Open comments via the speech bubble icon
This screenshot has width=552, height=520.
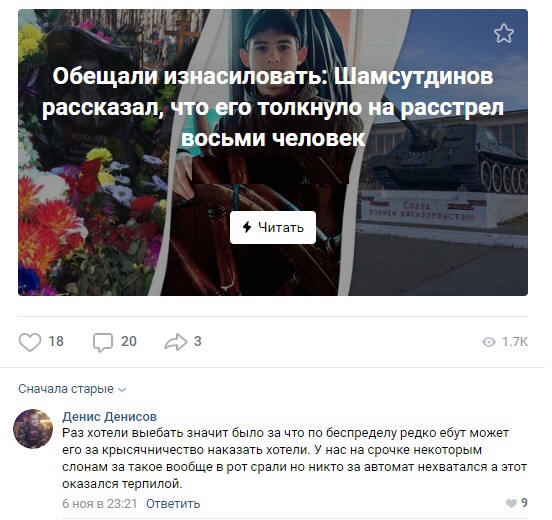pos(103,342)
